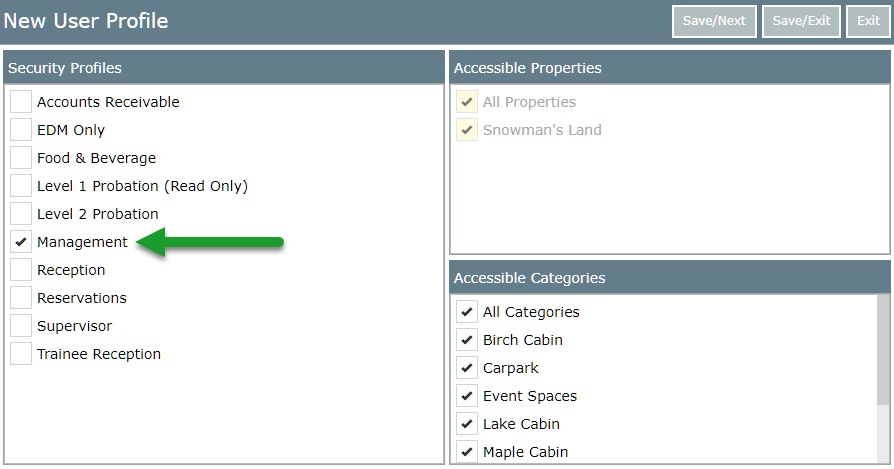
Task: Tick the EDM Only checkbox
Action: (21, 130)
